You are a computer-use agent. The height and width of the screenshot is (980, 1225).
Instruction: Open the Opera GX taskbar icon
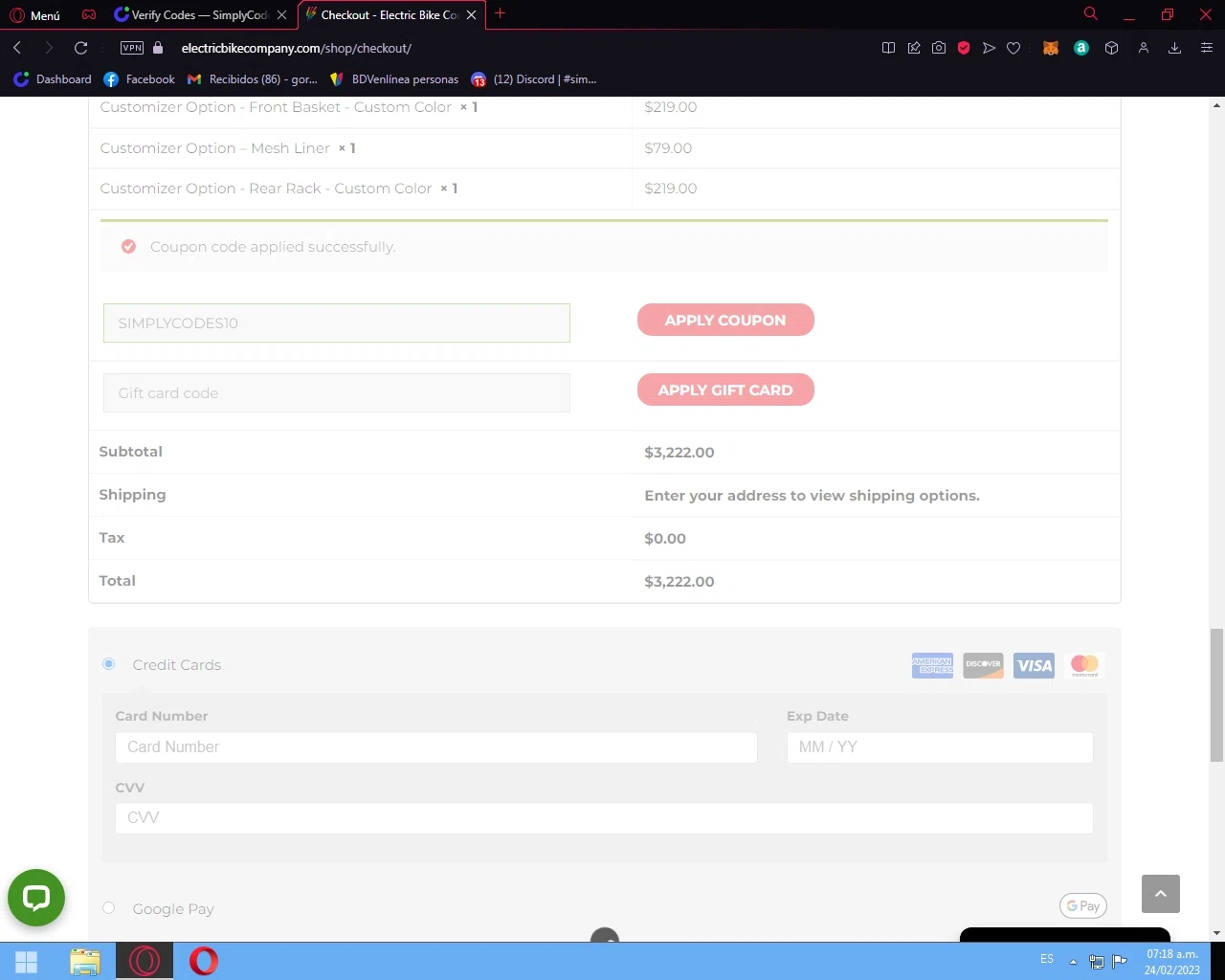tap(145, 961)
